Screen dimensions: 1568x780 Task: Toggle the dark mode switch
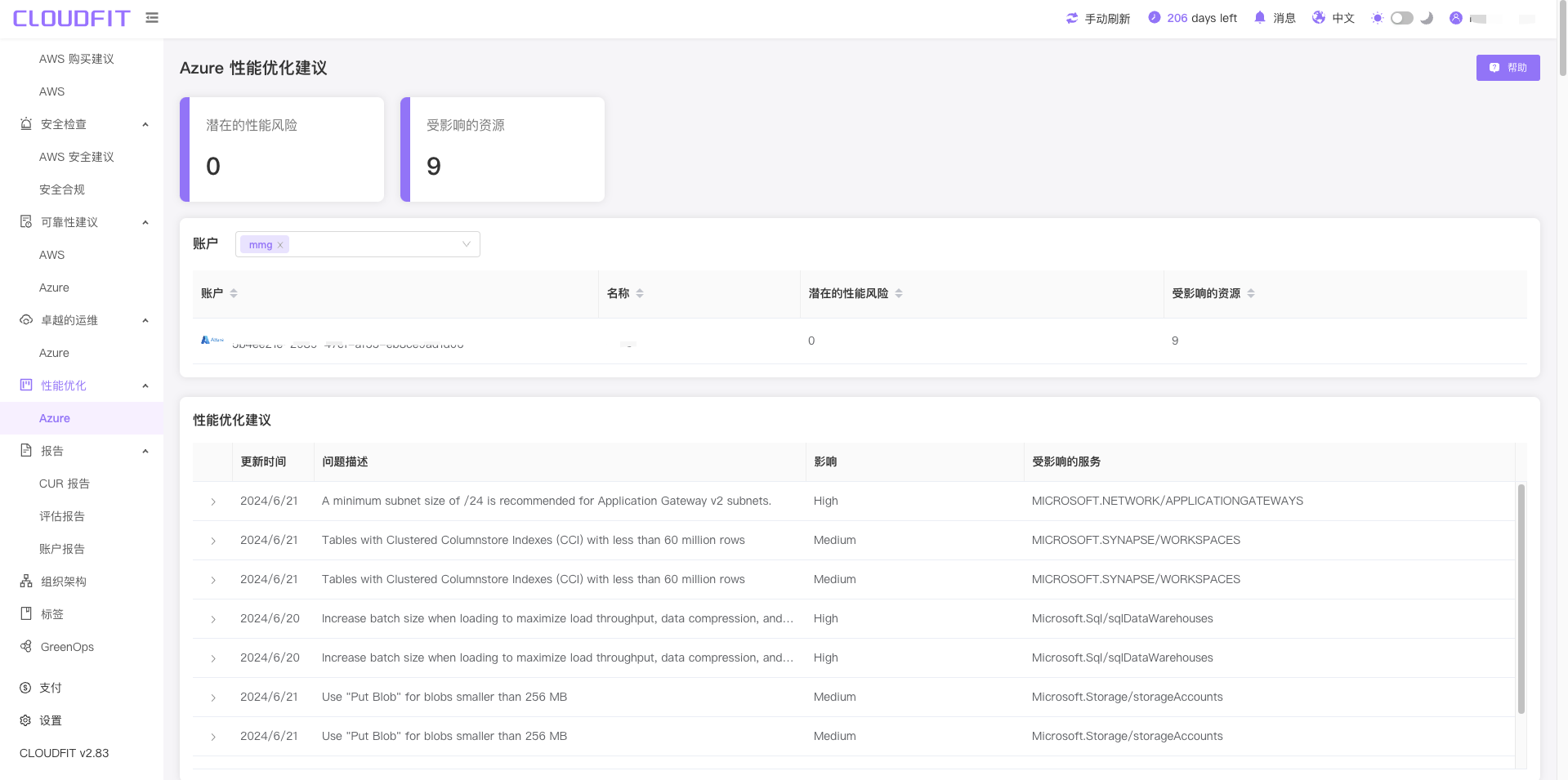(1402, 18)
